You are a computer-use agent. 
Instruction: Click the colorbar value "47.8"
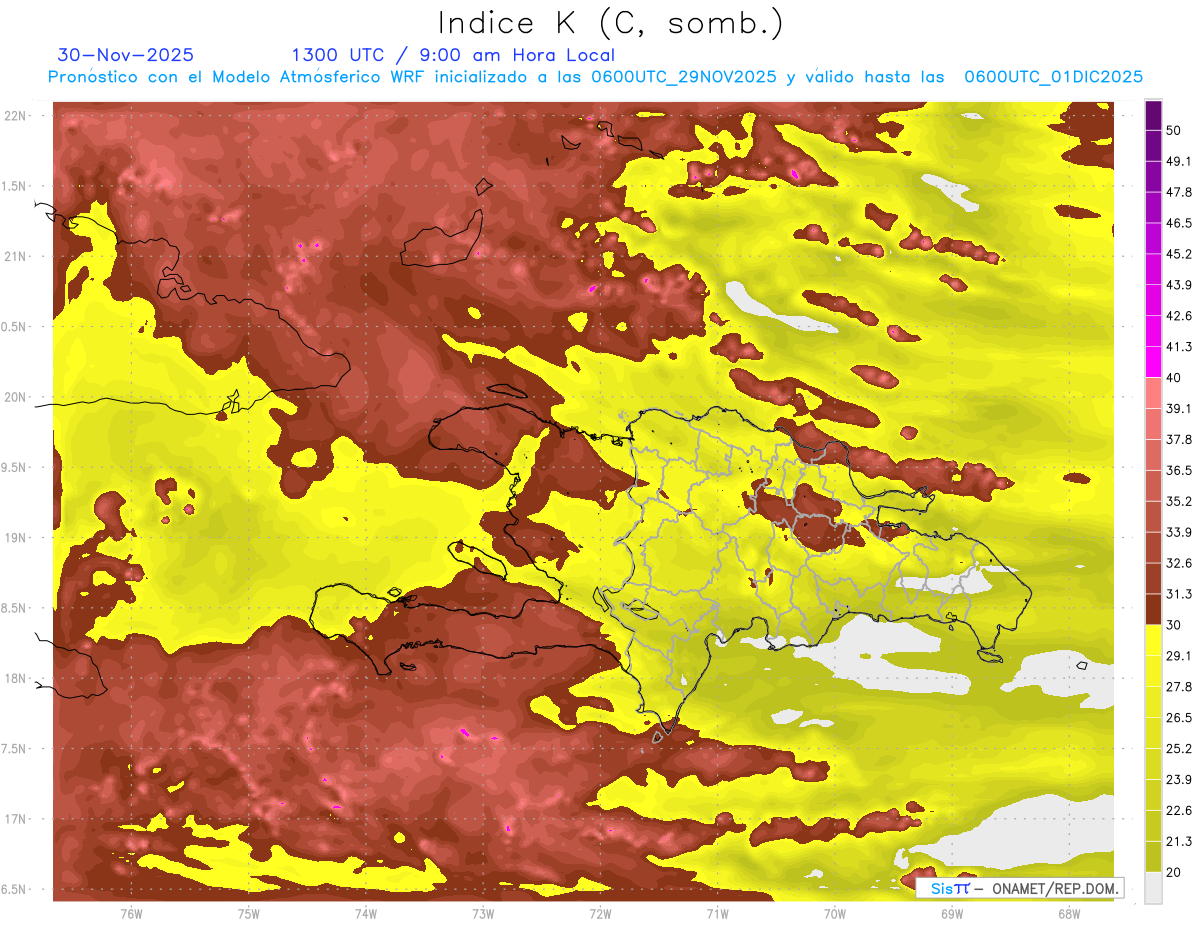tap(1178, 192)
